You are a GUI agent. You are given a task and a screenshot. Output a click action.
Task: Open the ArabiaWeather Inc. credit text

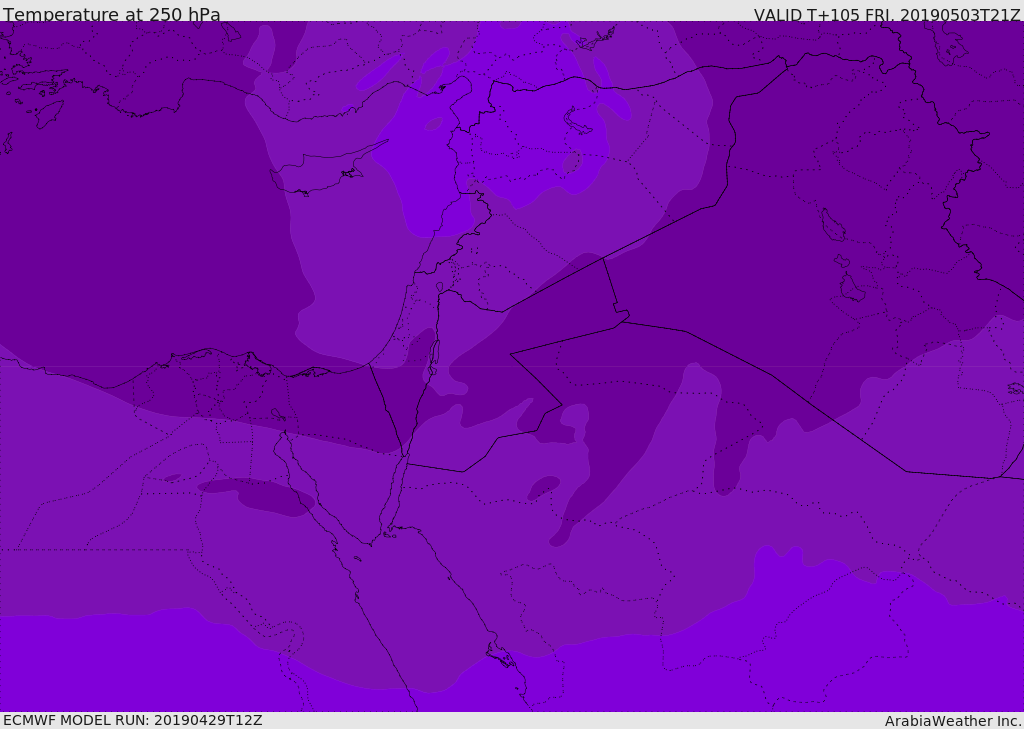(953, 721)
